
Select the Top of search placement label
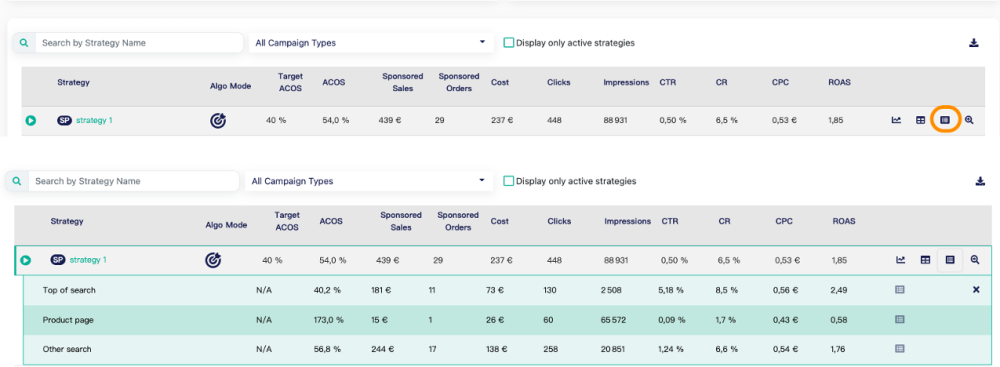[69, 290]
